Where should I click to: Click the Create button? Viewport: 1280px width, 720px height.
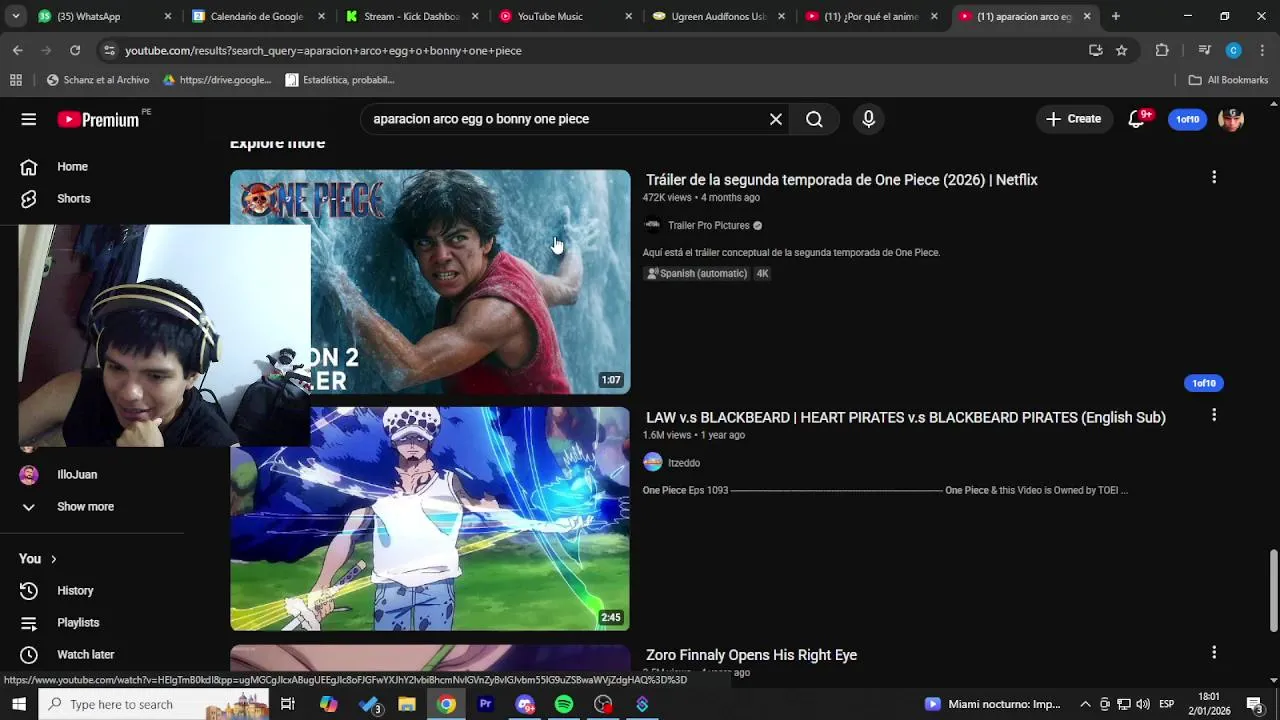(1073, 119)
